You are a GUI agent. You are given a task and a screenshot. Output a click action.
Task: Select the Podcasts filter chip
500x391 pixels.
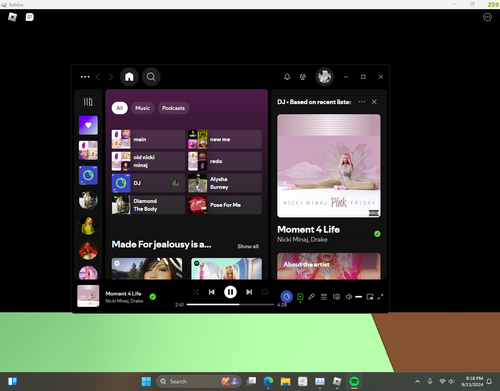(173, 108)
